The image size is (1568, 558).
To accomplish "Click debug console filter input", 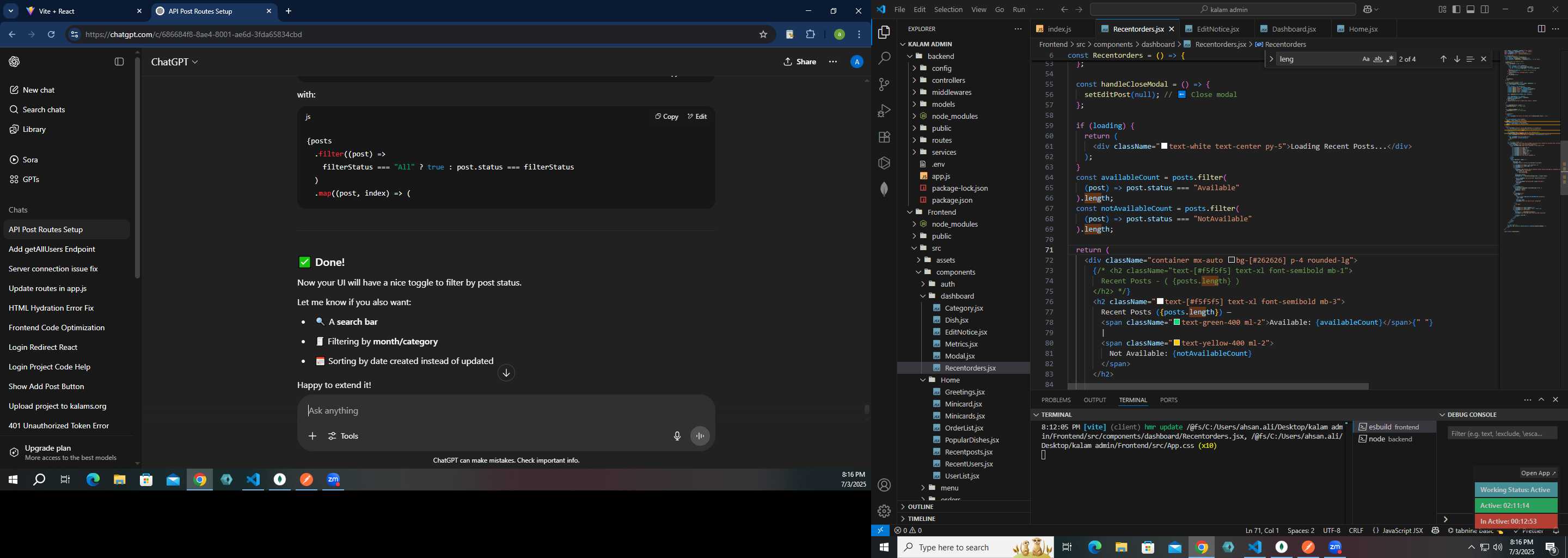I will (x=1502, y=434).
